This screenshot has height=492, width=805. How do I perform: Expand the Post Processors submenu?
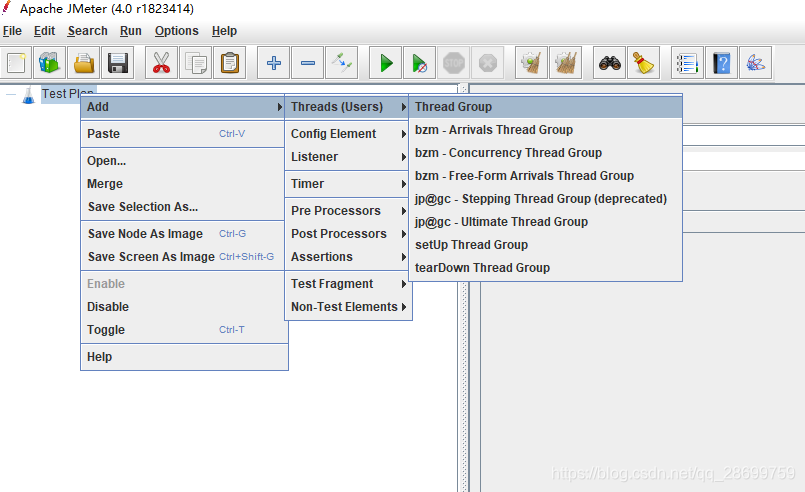point(347,234)
